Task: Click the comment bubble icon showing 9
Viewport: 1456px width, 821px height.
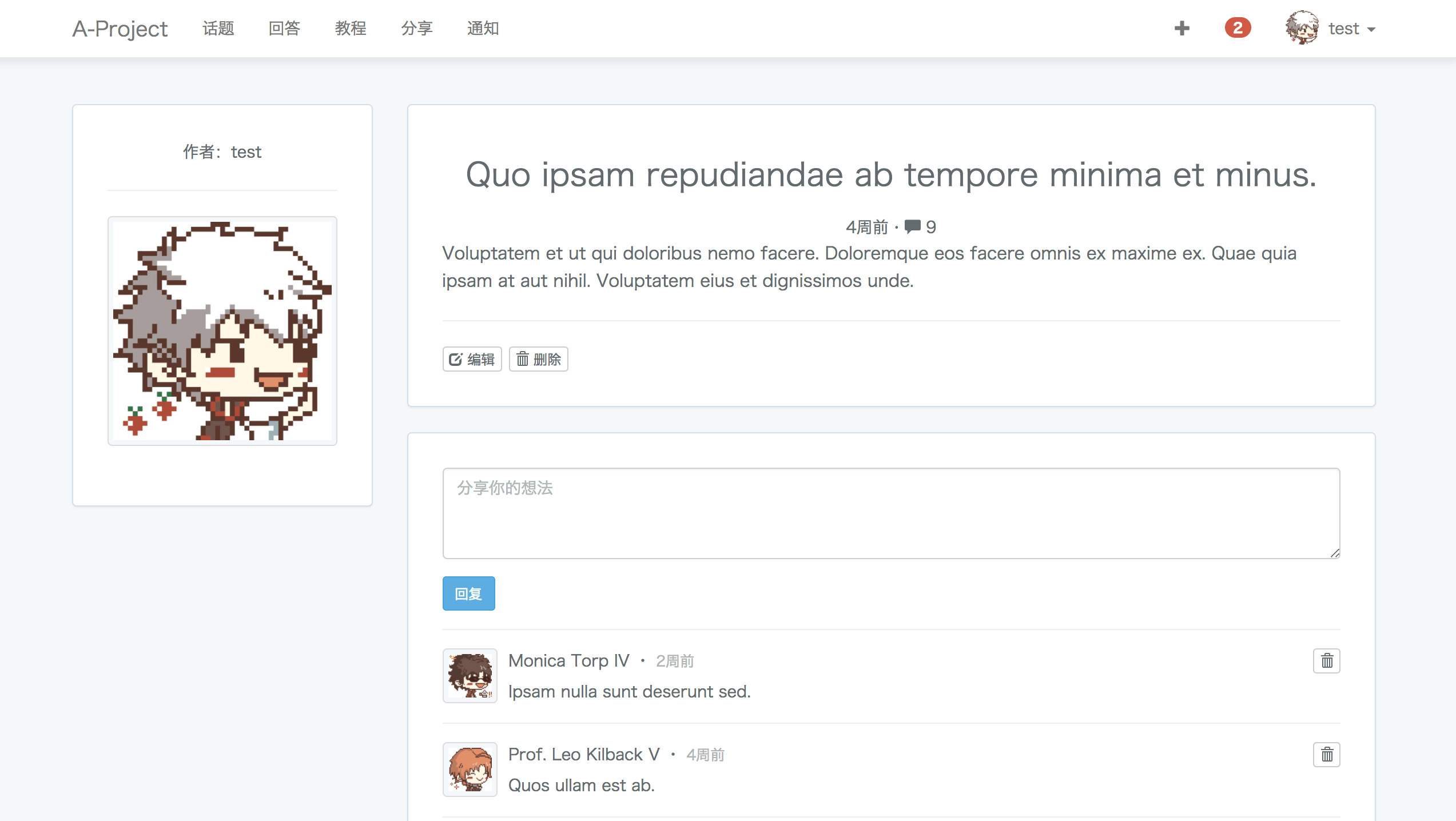Action: point(913,226)
